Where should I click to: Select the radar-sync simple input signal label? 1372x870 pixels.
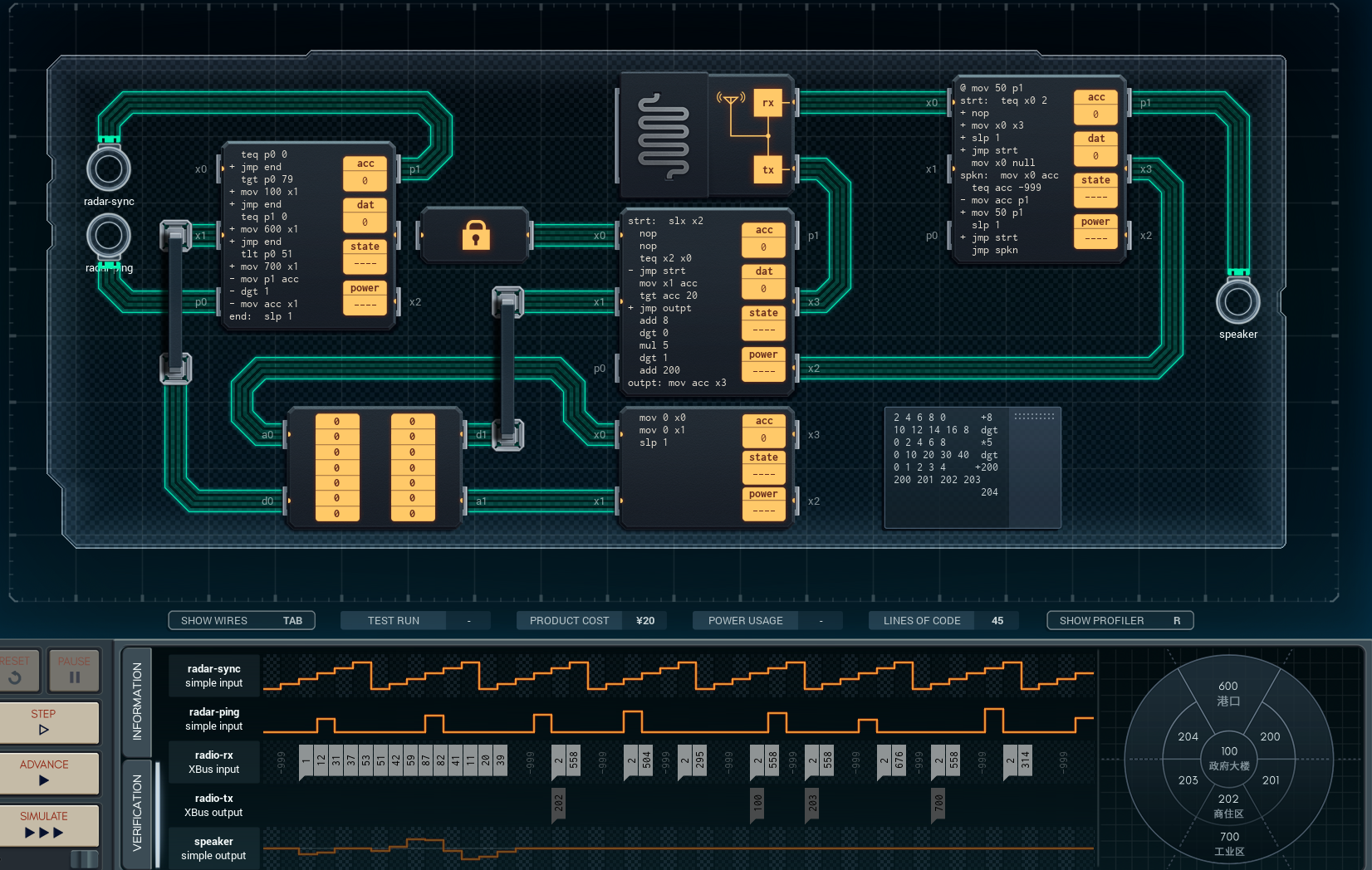214,676
